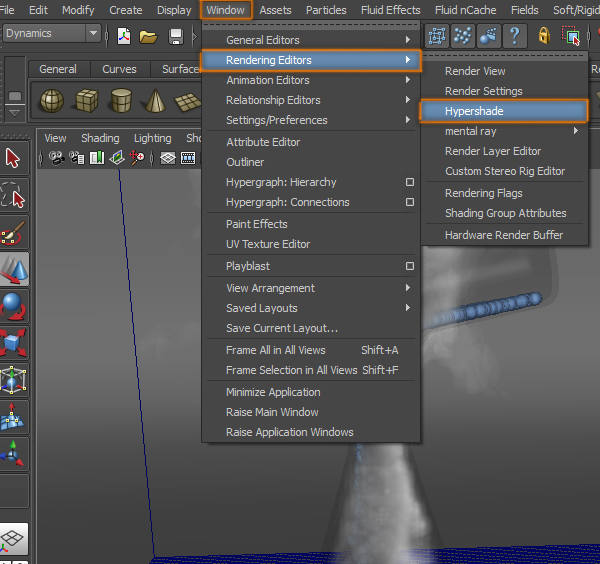Viewport: 600px width, 564px height.
Task: Open Hypergraph: Hierarchy option box
Action: tap(409, 182)
